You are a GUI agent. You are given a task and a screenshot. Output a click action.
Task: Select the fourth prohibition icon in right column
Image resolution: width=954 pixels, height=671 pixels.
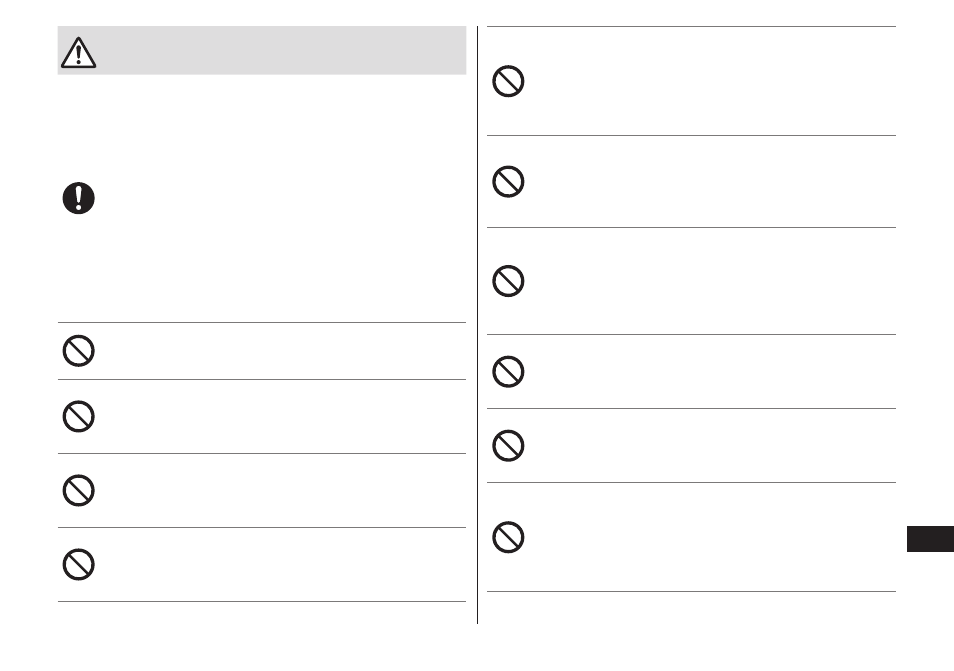[x=508, y=372]
